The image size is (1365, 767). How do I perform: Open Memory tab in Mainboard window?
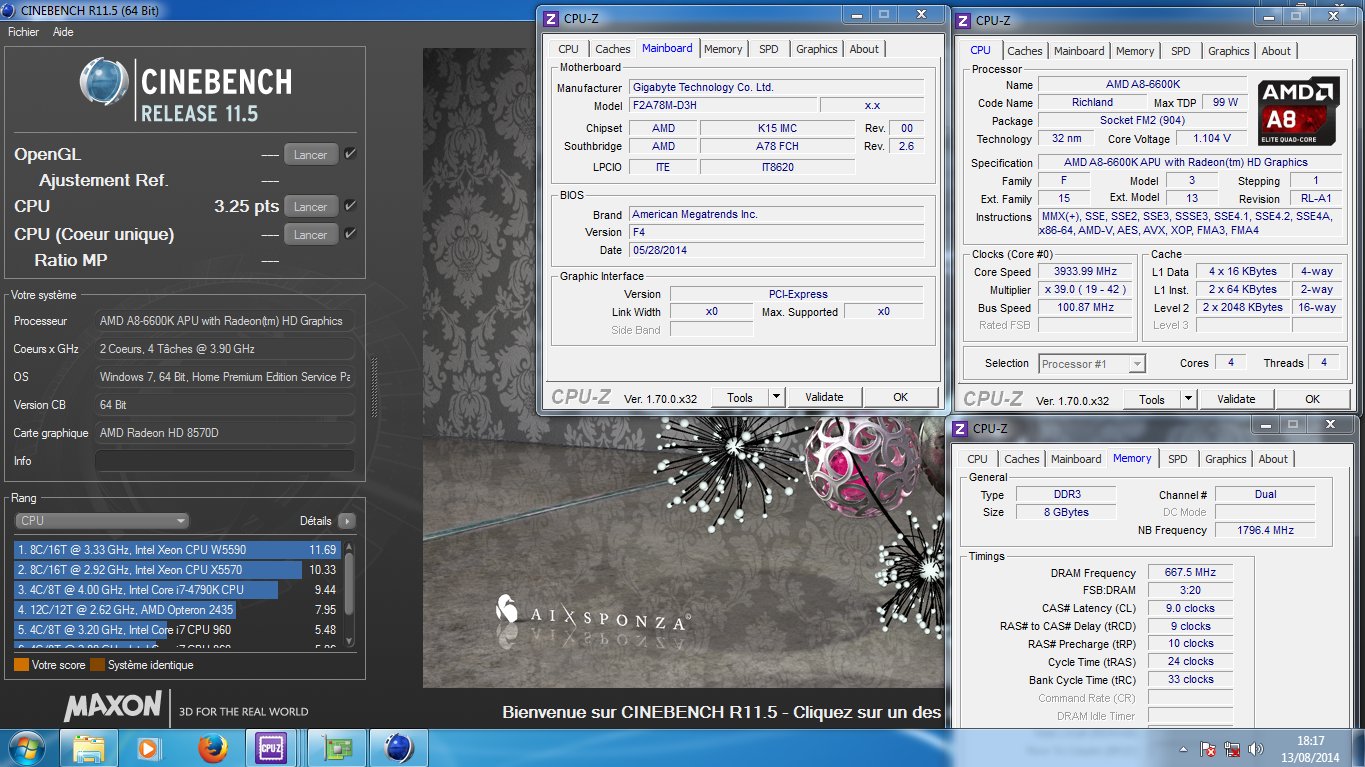(x=723, y=49)
